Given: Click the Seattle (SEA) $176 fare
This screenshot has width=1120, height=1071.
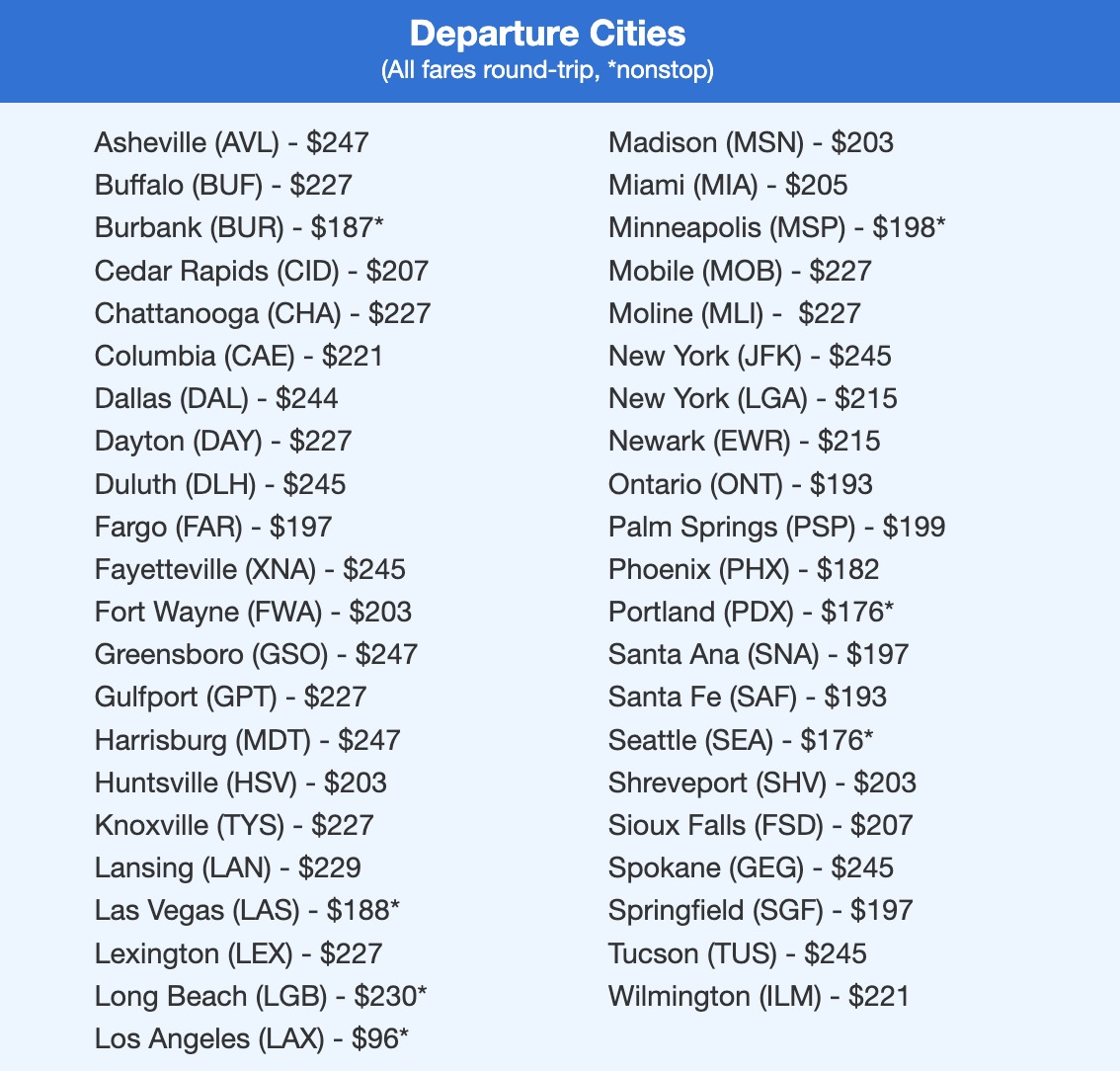Looking at the screenshot, I should tap(741, 740).
